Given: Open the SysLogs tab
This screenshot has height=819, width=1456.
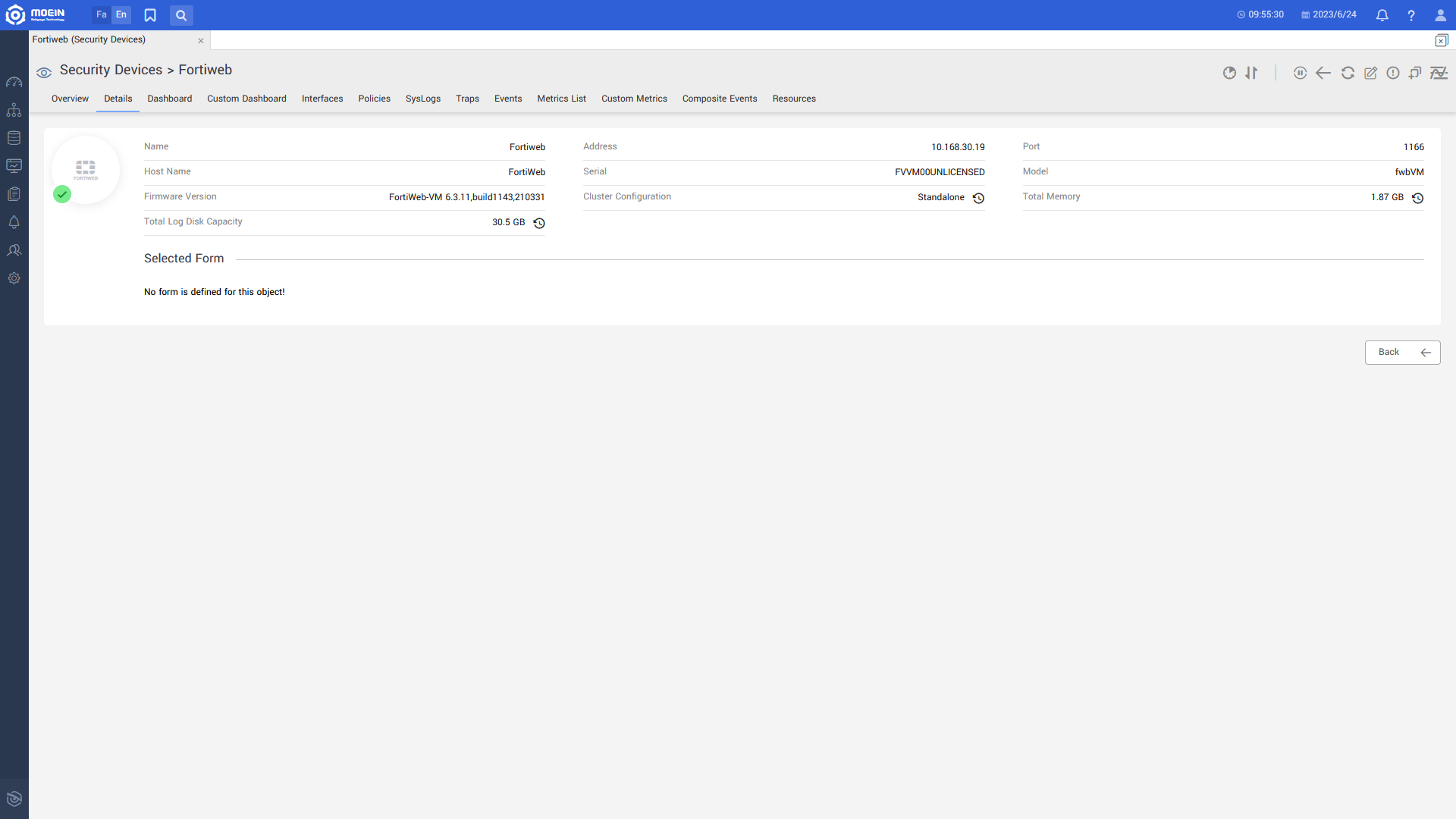Looking at the screenshot, I should point(423,99).
